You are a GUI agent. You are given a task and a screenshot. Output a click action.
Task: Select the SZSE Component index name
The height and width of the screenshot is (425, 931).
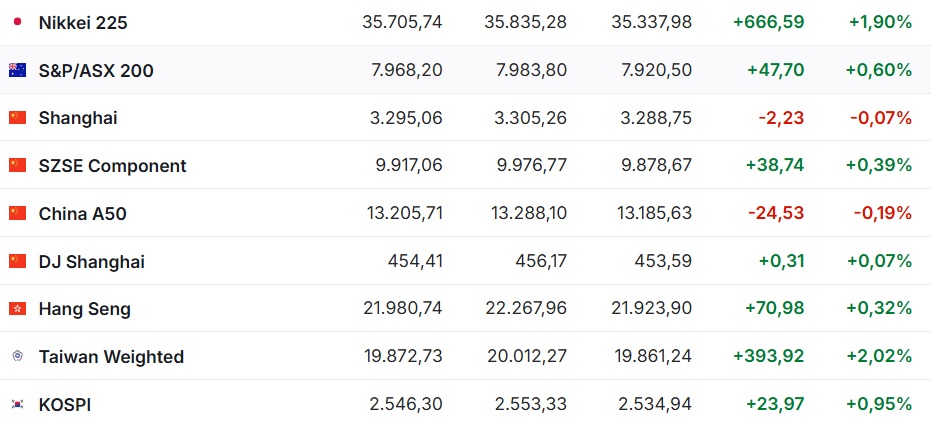[112, 166]
